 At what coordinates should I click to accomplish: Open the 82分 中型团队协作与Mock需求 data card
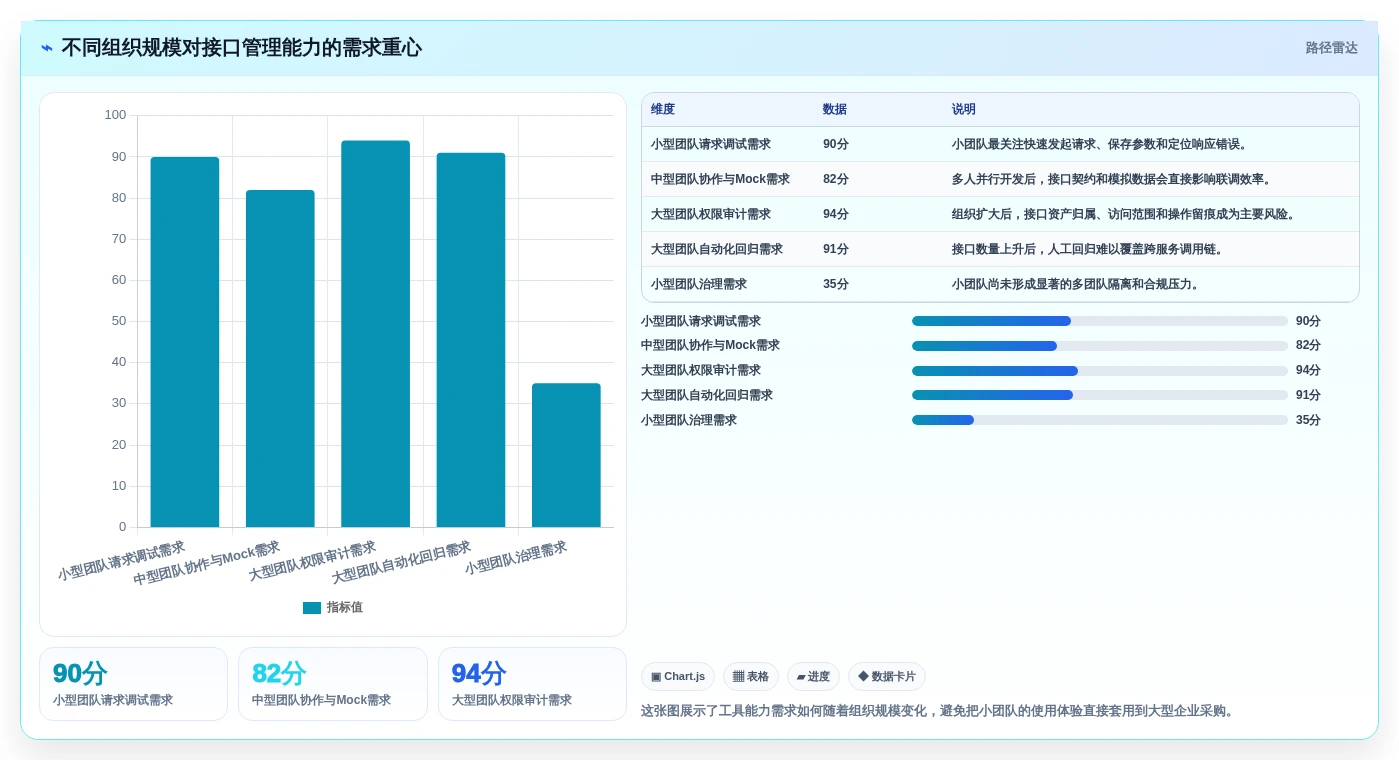(x=333, y=684)
